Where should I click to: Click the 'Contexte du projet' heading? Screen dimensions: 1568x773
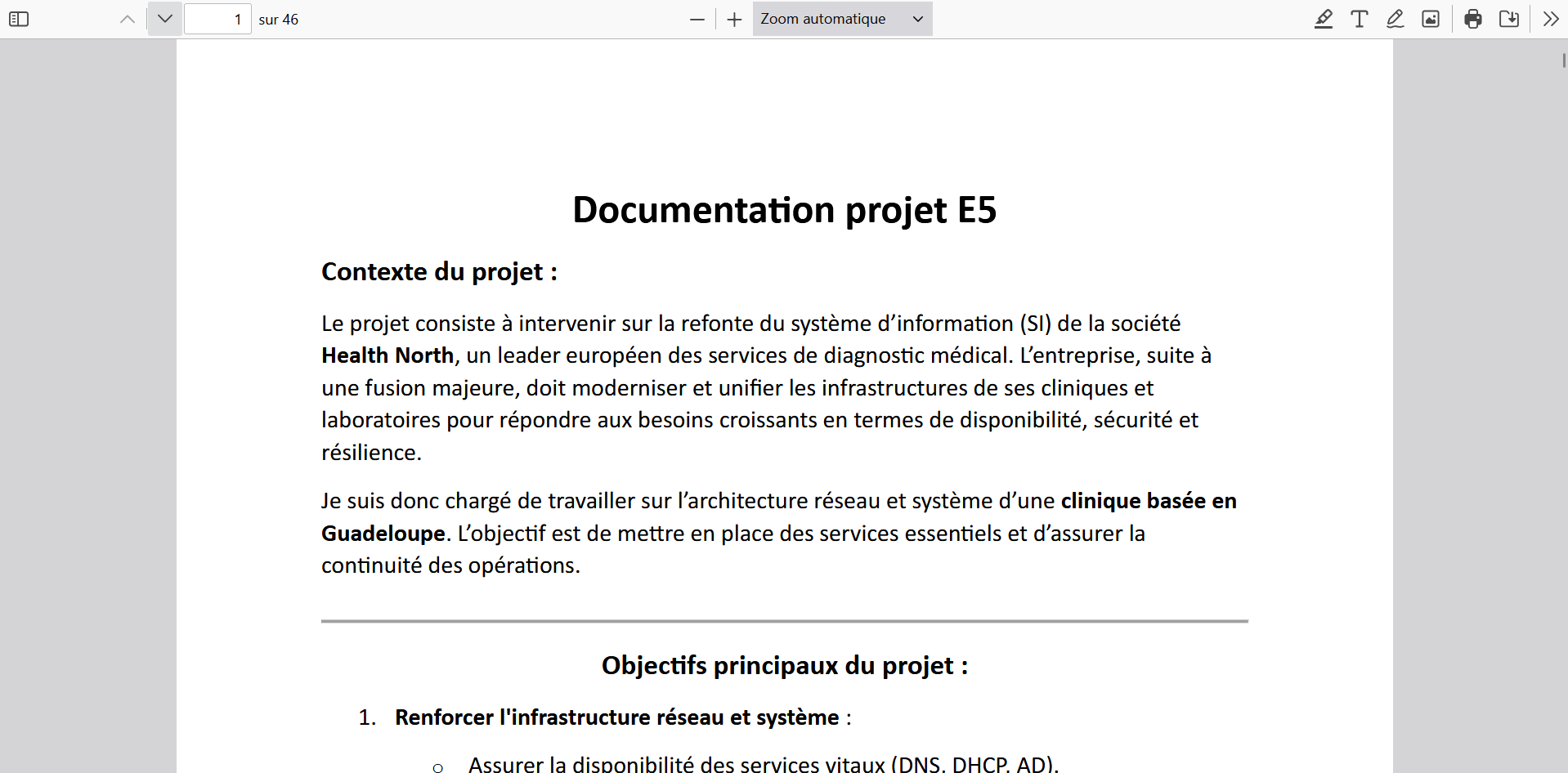coord(439,271)
